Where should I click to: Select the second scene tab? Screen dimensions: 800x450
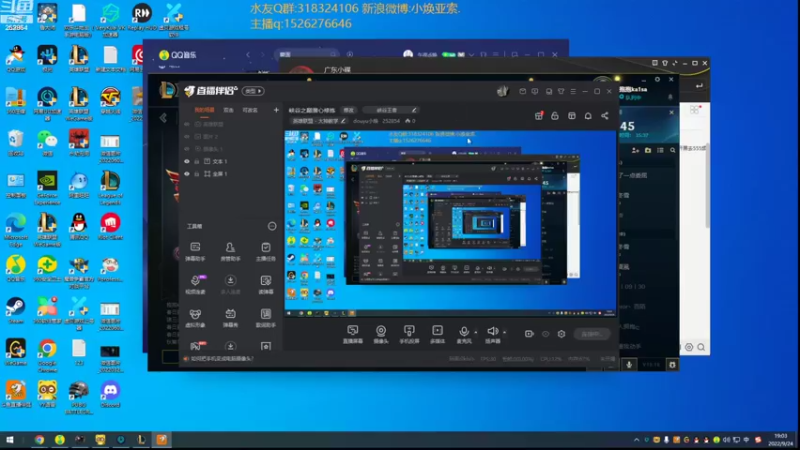coord(228,110)
